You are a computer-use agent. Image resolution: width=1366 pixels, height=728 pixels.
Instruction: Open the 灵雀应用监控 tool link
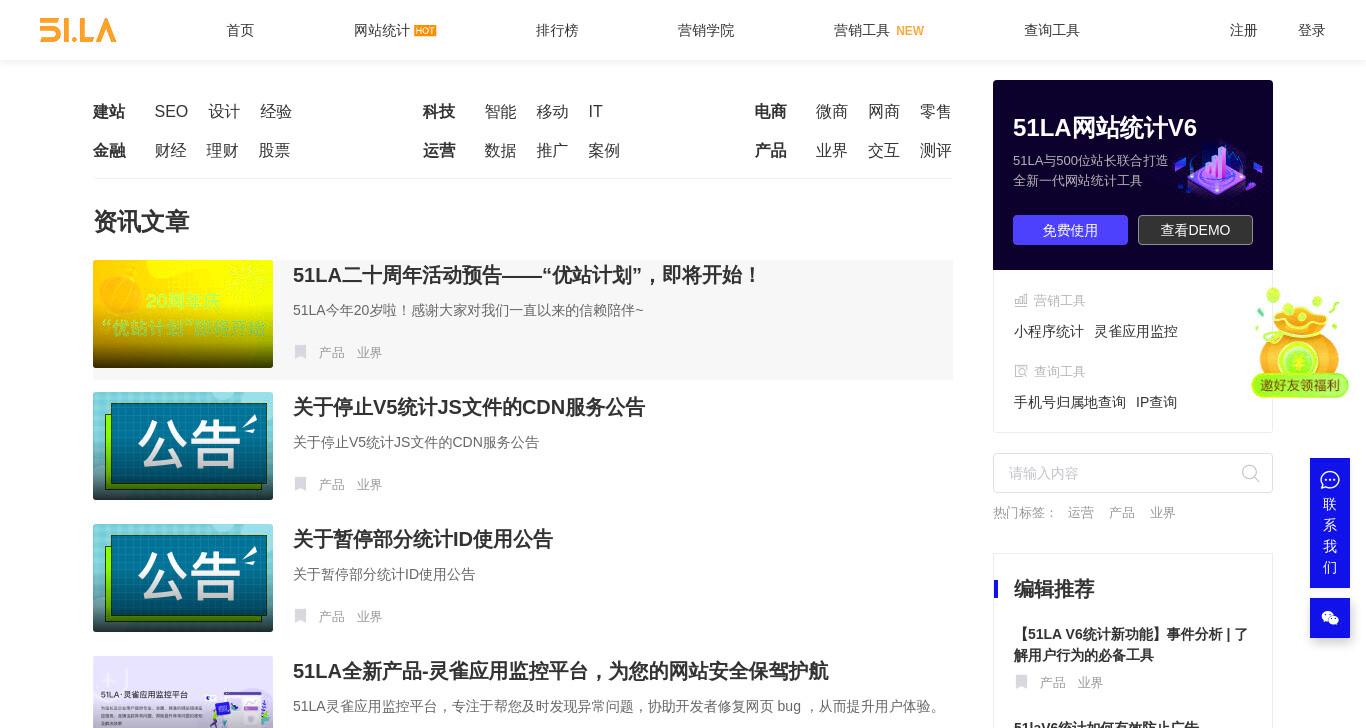pos(1136,331)
